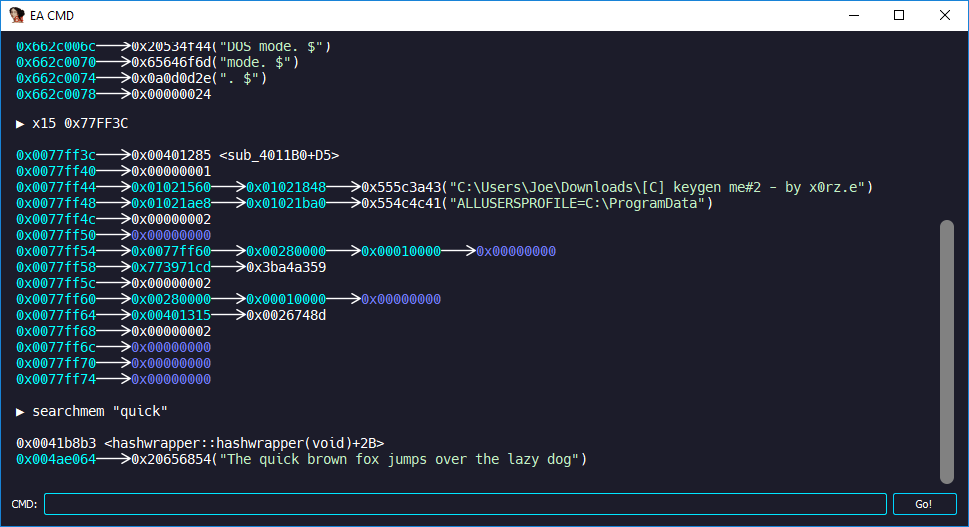Click address 0x0077ff48
Image resolution: width=969 pixels, height=527 pixels.
point(56,203)
